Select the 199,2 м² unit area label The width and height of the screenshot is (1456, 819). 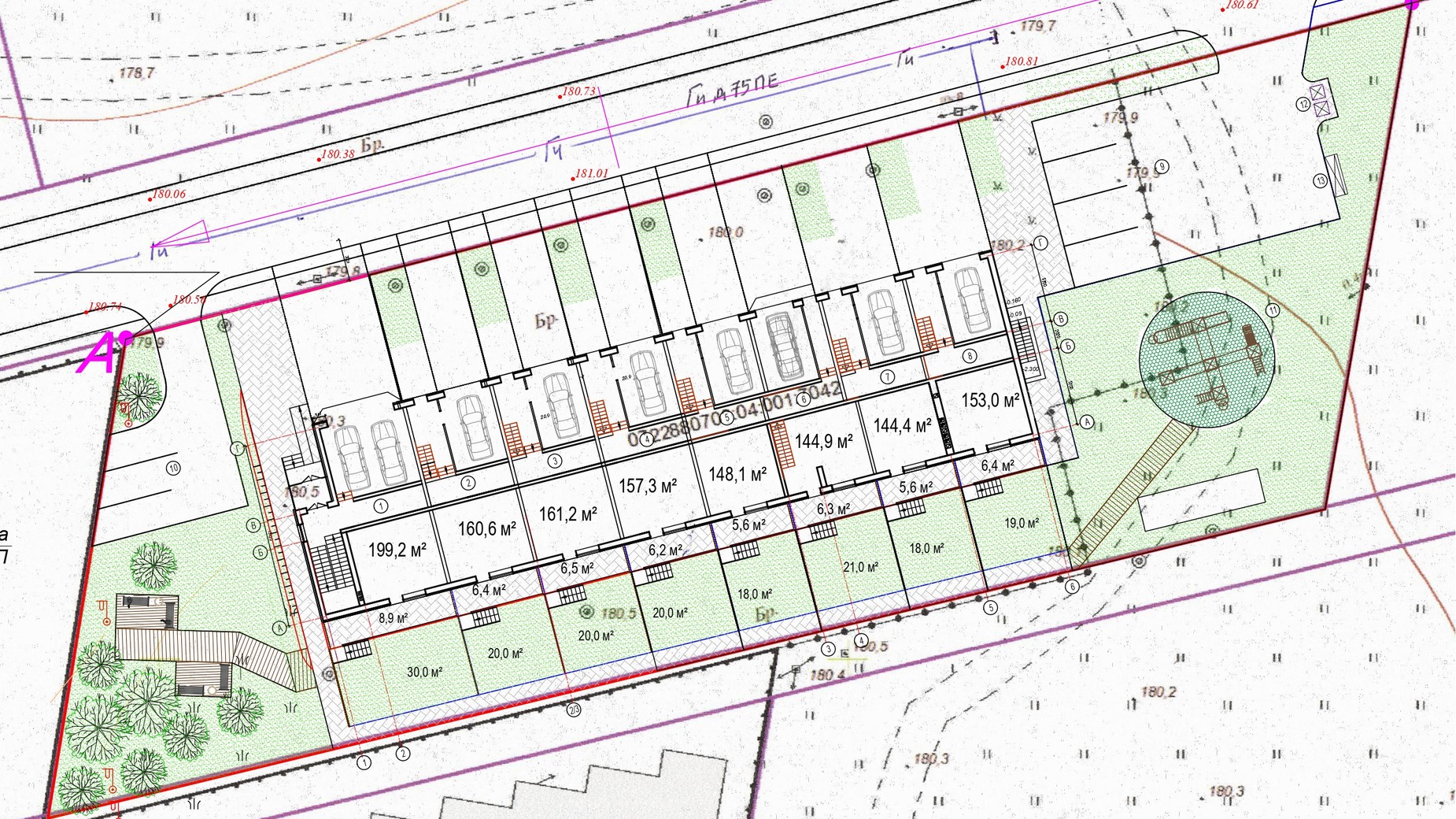click(397, 549)
